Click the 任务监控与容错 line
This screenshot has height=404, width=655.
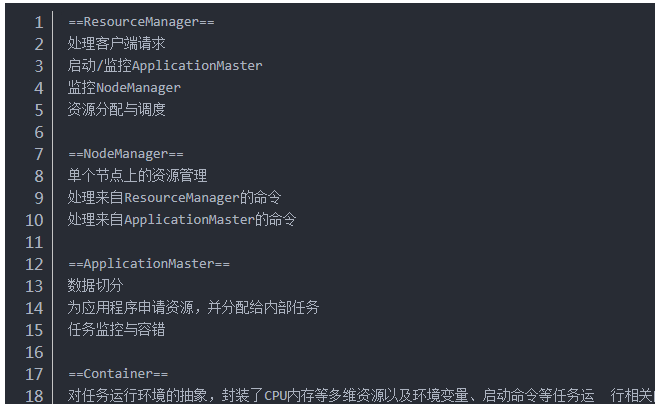117,330
